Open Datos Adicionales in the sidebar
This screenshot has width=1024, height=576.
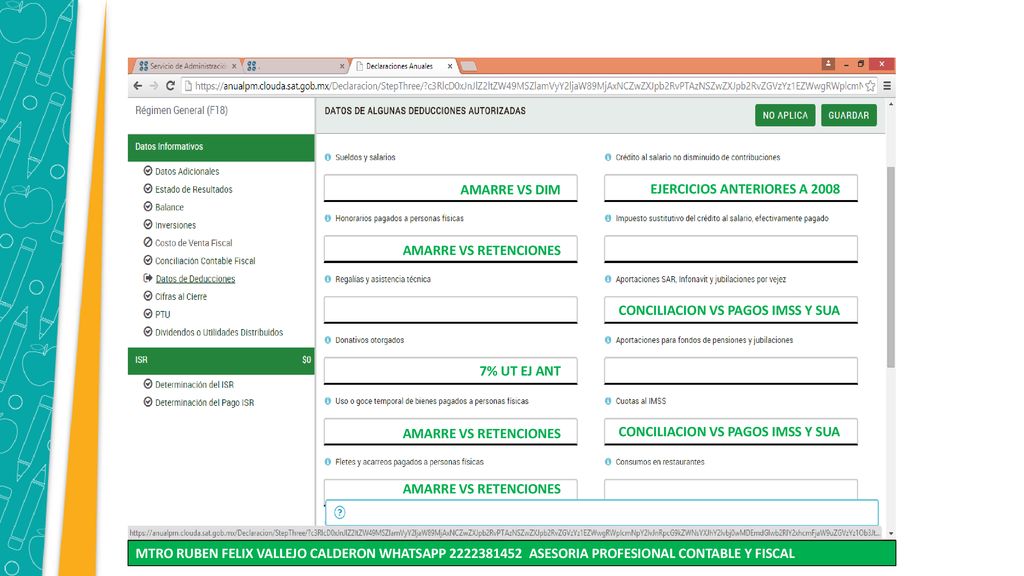pyautogui.click(x=187, y=171)
